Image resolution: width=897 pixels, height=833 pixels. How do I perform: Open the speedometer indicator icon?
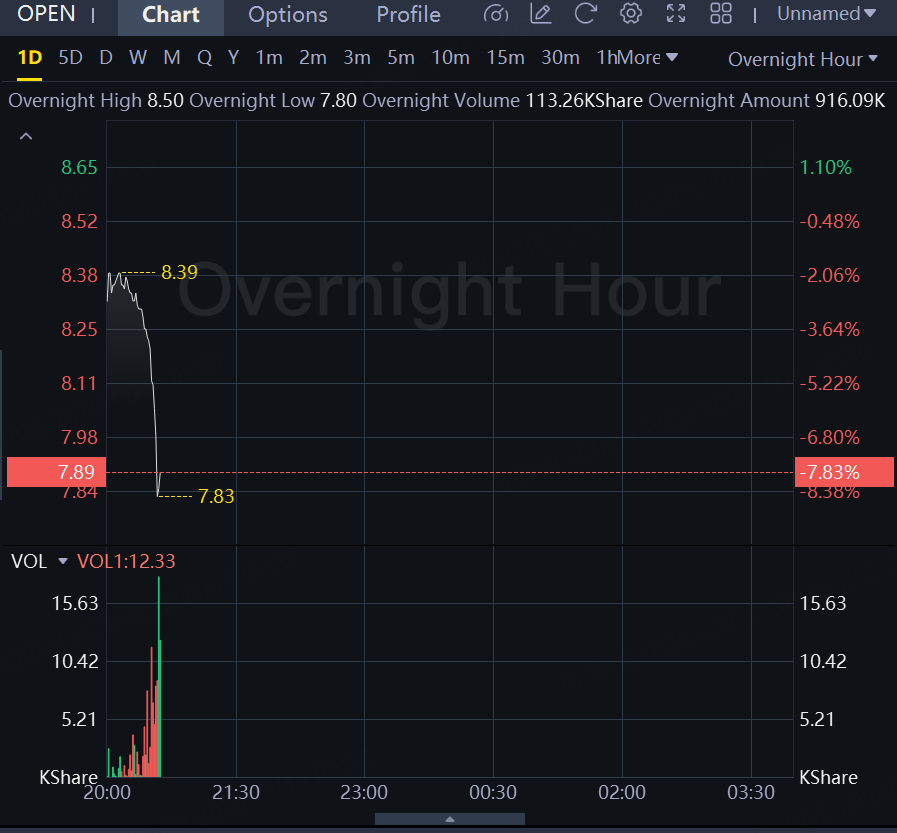pos(495,14)
